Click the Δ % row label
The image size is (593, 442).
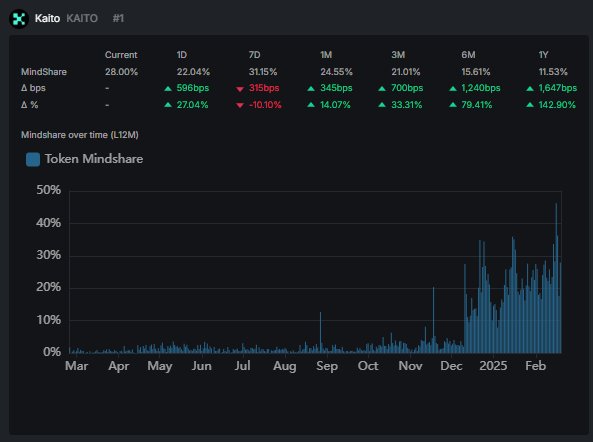coord(29,105)
